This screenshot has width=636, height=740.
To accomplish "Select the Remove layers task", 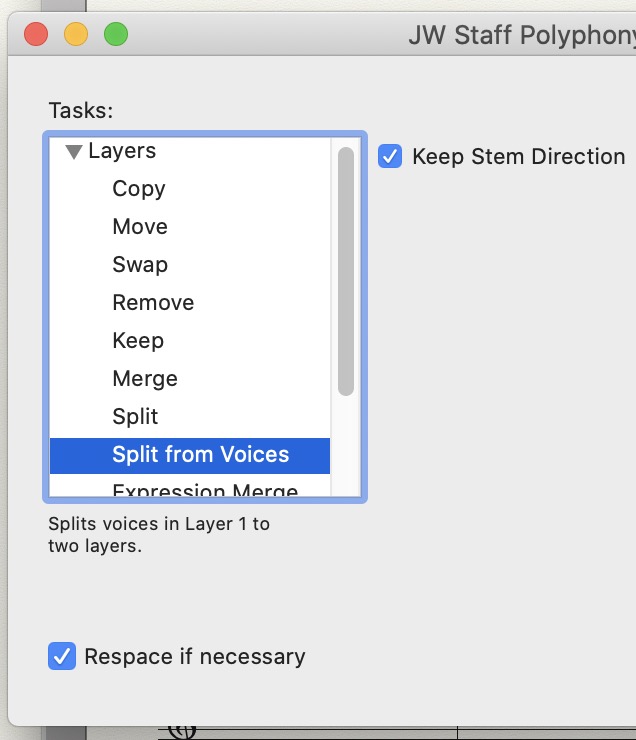I will coord(153,303).
